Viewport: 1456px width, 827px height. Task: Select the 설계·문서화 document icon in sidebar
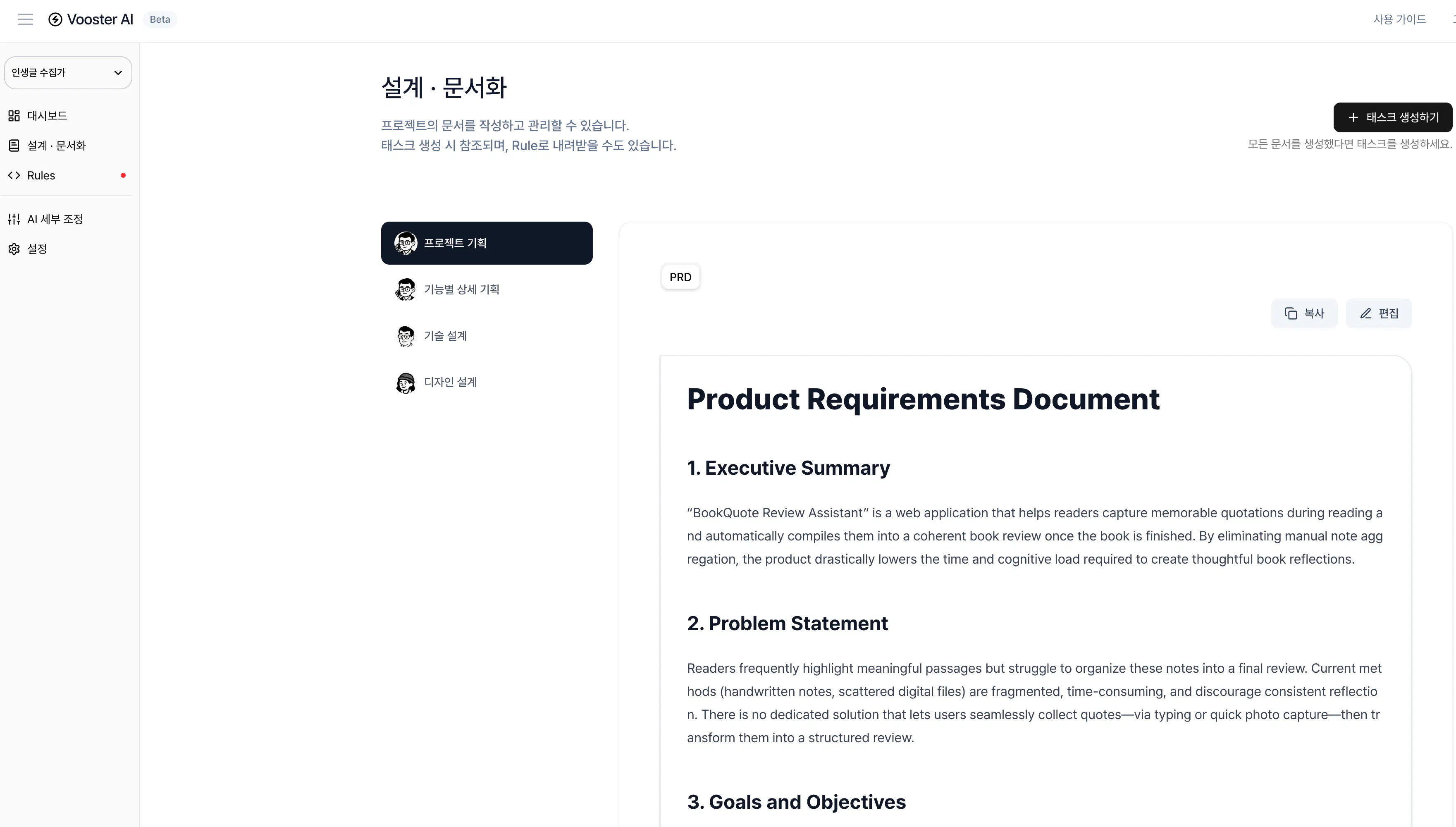(14, 146)
